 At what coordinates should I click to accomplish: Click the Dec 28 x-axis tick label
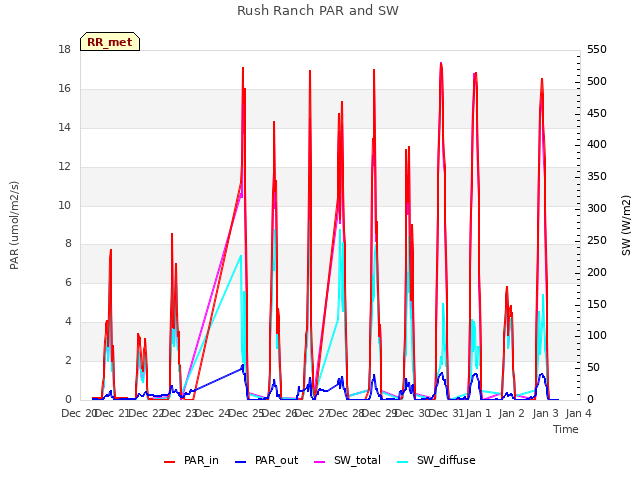point(347,413)
